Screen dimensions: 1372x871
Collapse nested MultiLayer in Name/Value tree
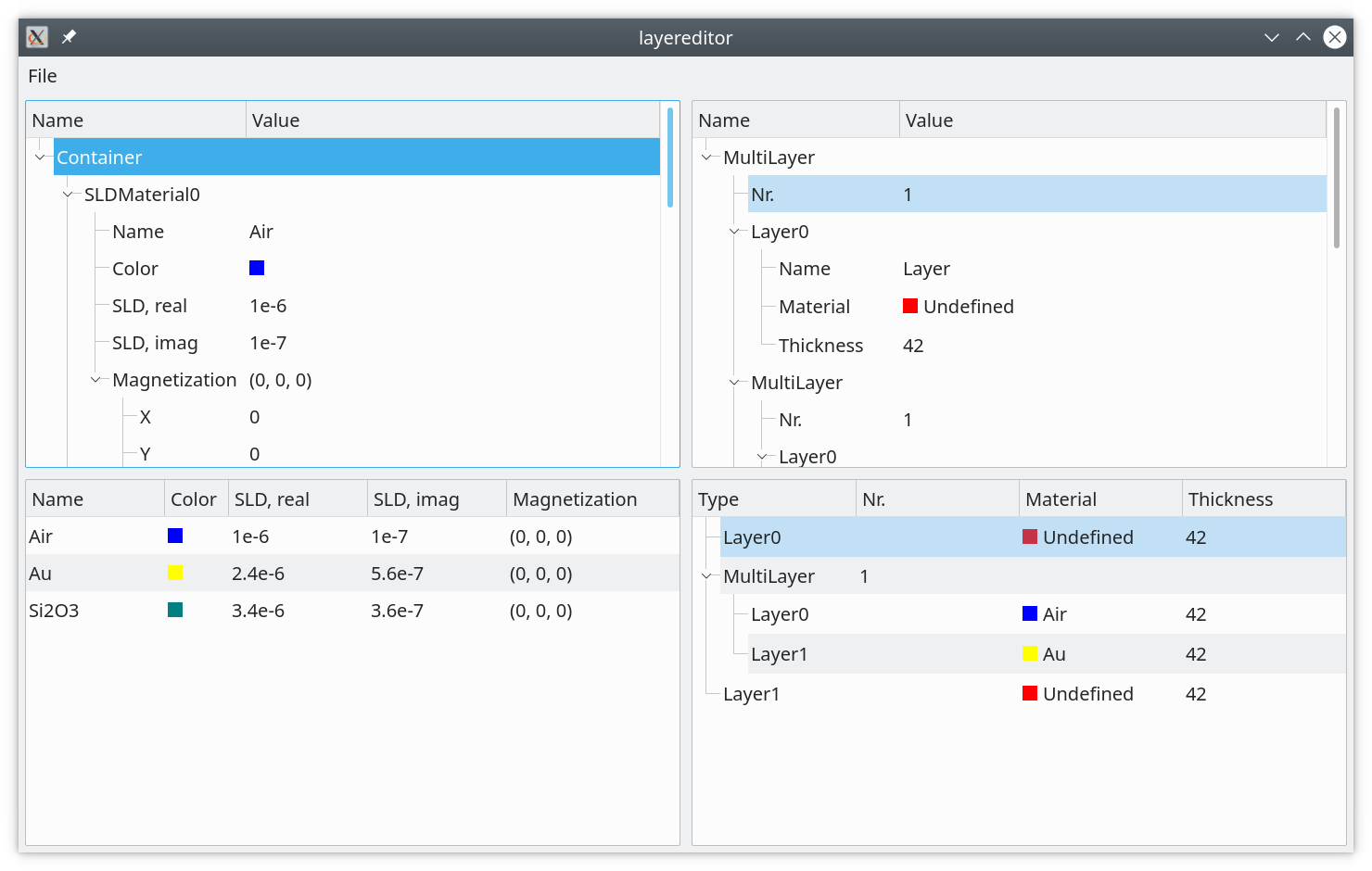(x=734, y=383)
